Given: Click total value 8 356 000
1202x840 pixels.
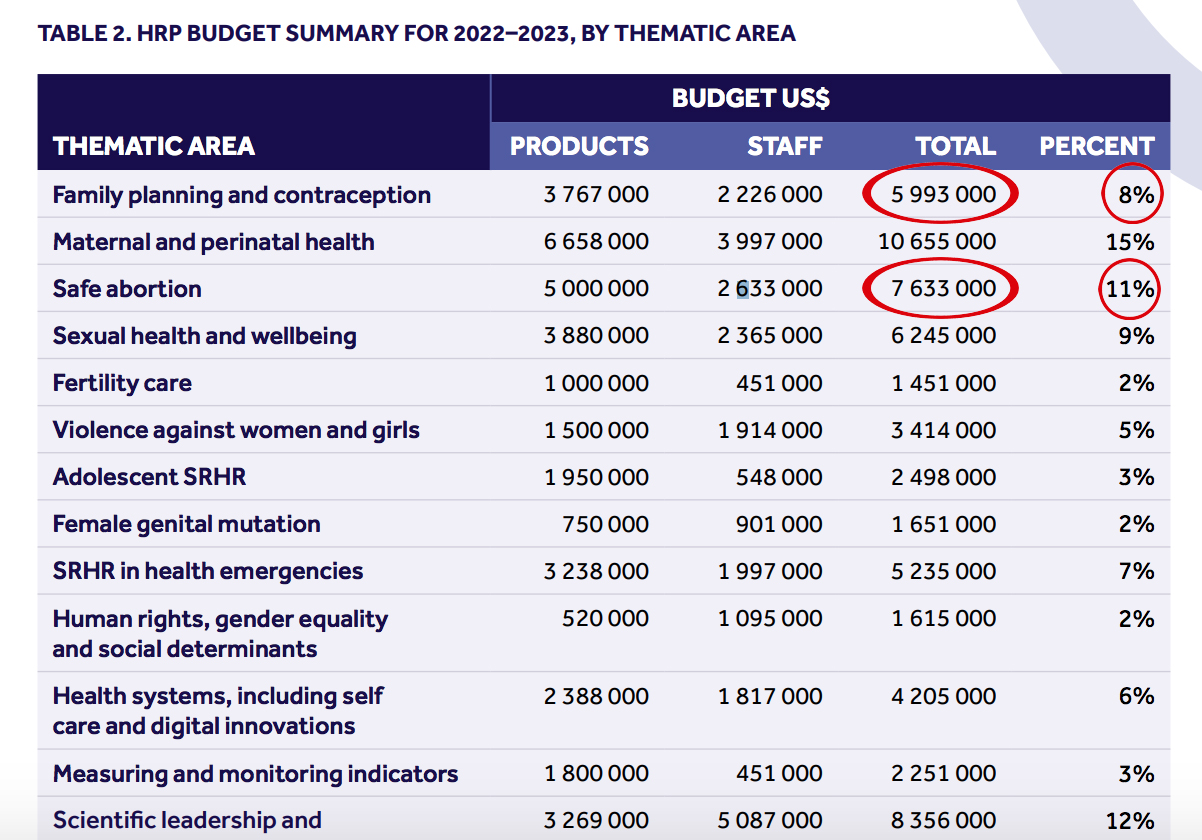Looking at the screenshot, I should pyautogui.click(x=944, y=821).
